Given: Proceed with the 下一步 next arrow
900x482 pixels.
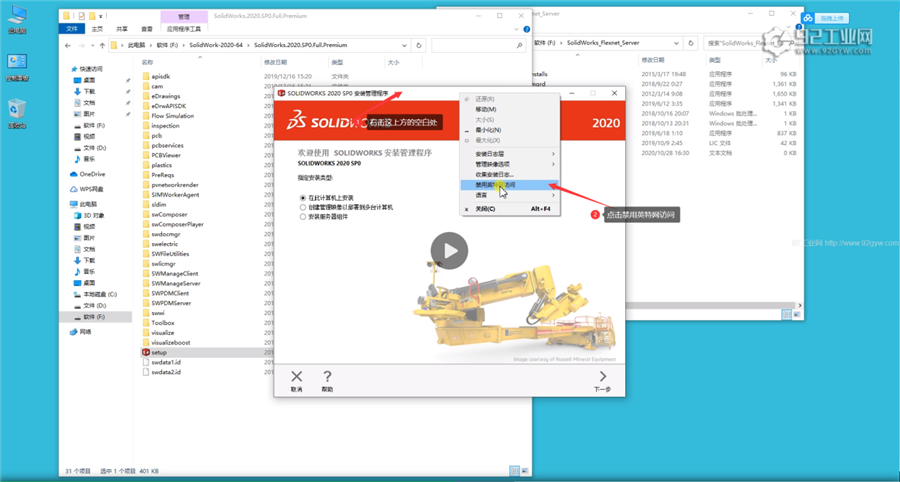Looking at the screenshot, I should pos(603,380).
